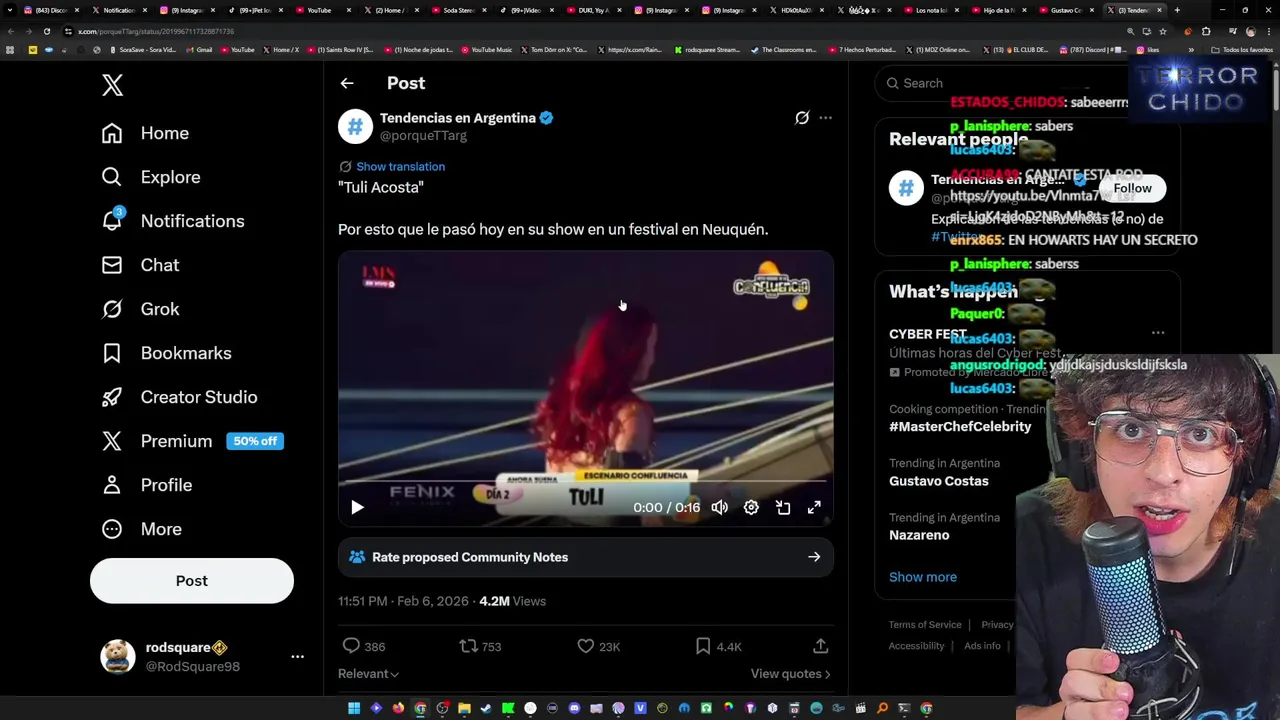1280x720 pixels.
Task: Play the Tuli video
Action: (357, 507)
